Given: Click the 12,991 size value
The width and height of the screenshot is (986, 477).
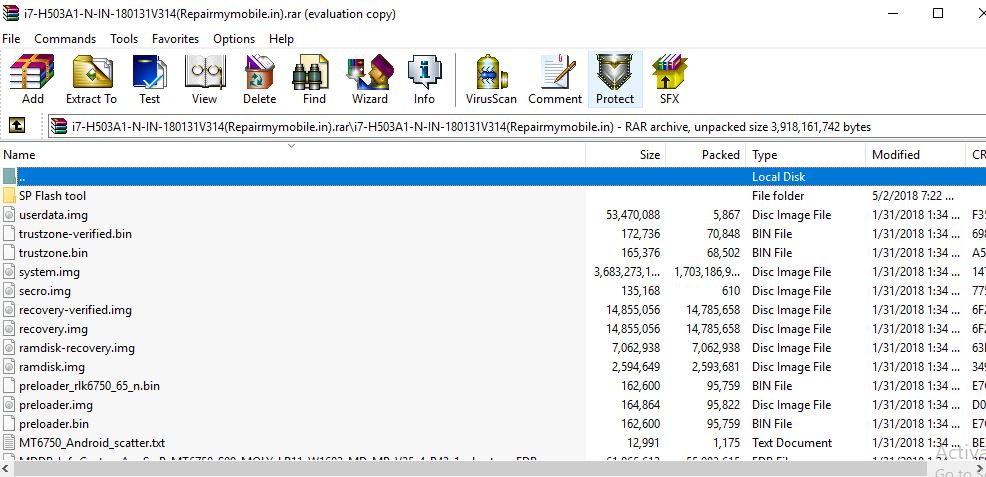Looking at the screenshot, I should [643, 443].
